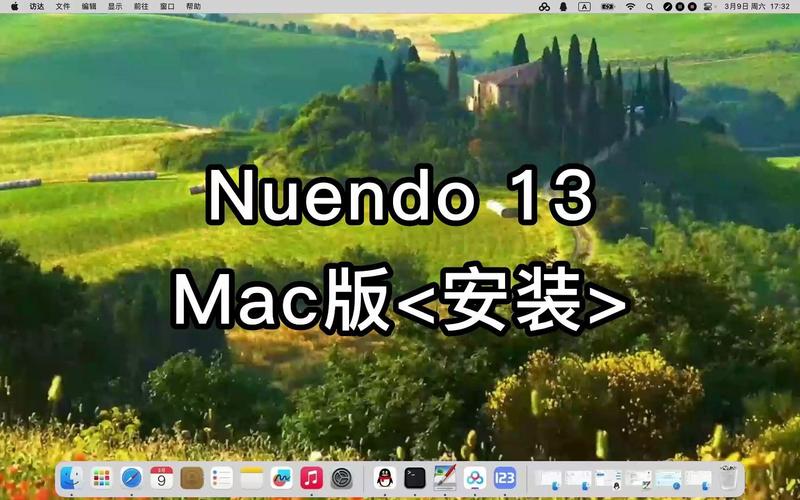The height and width of the screenshot is (500, 800).
Task: Open Spotlight search magnifier icon
Action: click(x=649, y=7)
